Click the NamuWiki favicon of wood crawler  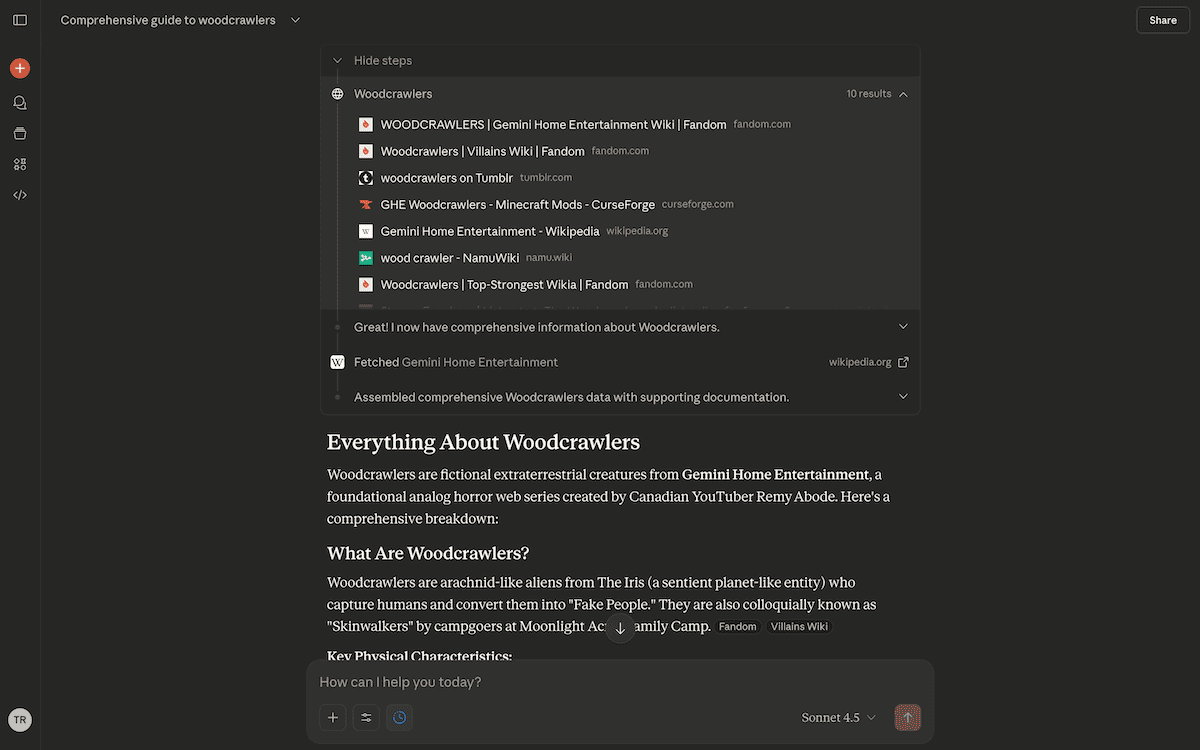[x=366, y=258]
